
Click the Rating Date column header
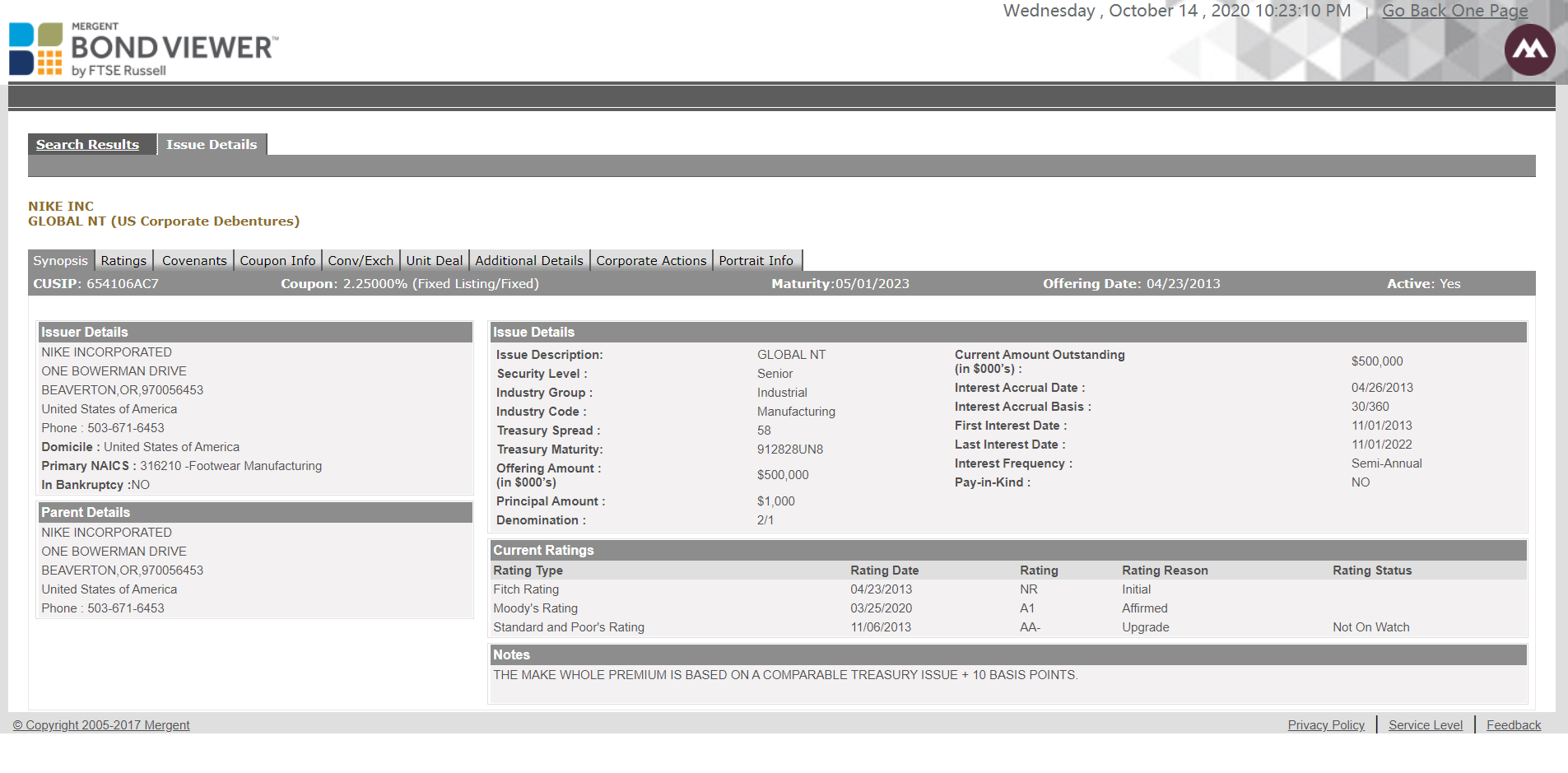point(884,570)
